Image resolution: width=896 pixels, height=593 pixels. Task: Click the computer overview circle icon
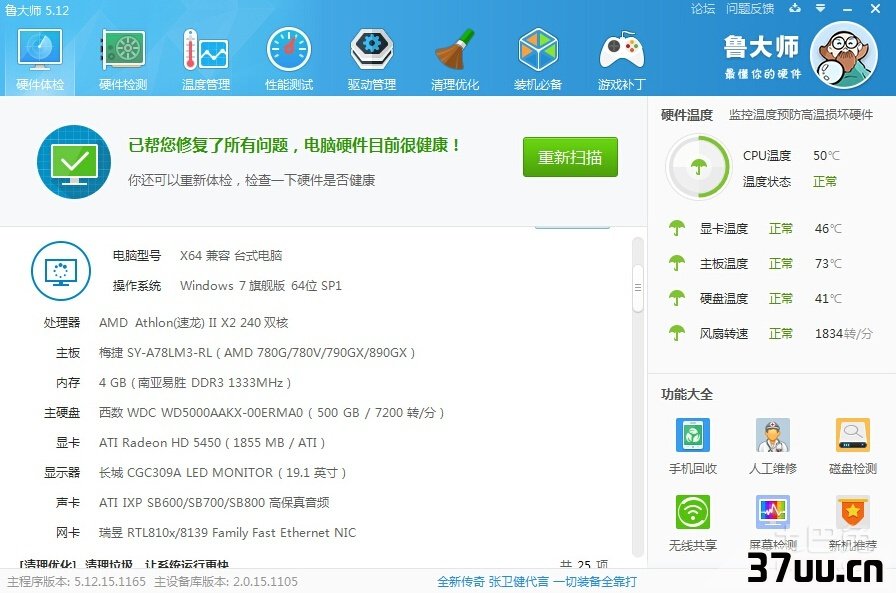(x=61, y=271)
